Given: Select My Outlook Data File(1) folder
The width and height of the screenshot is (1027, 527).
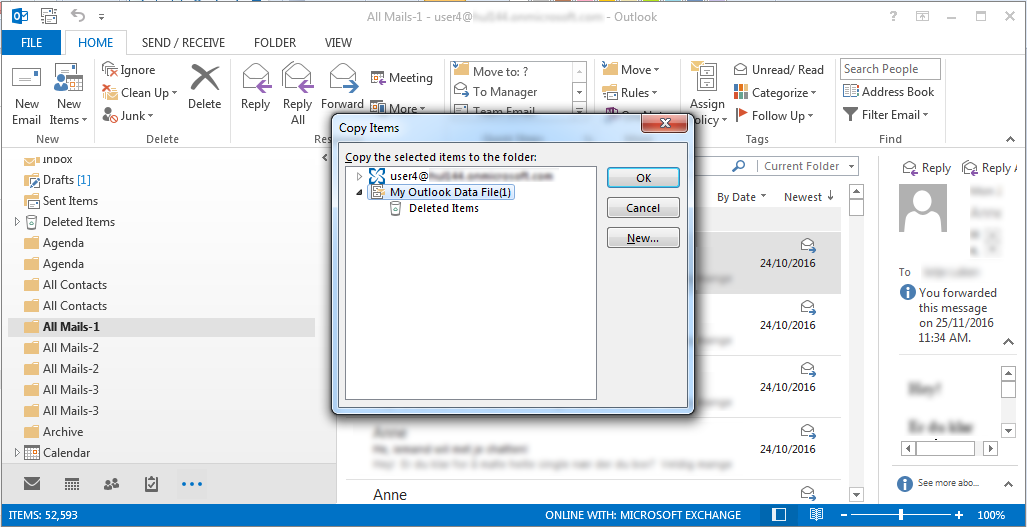Looking at the screenshot, I should pos(441,192).
